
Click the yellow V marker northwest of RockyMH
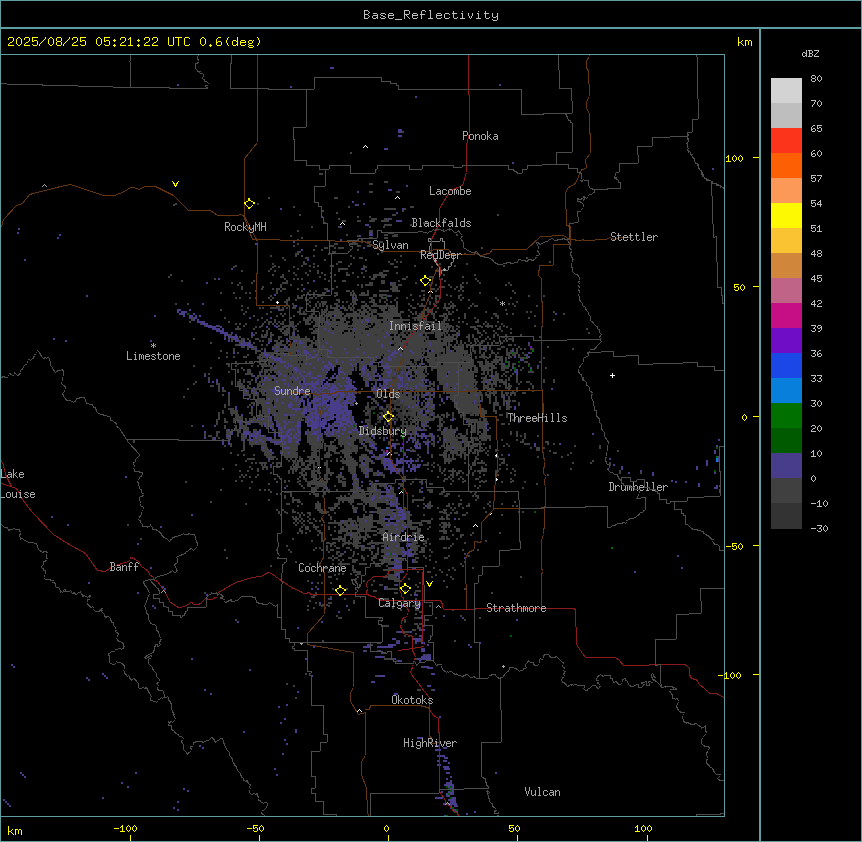175,184
